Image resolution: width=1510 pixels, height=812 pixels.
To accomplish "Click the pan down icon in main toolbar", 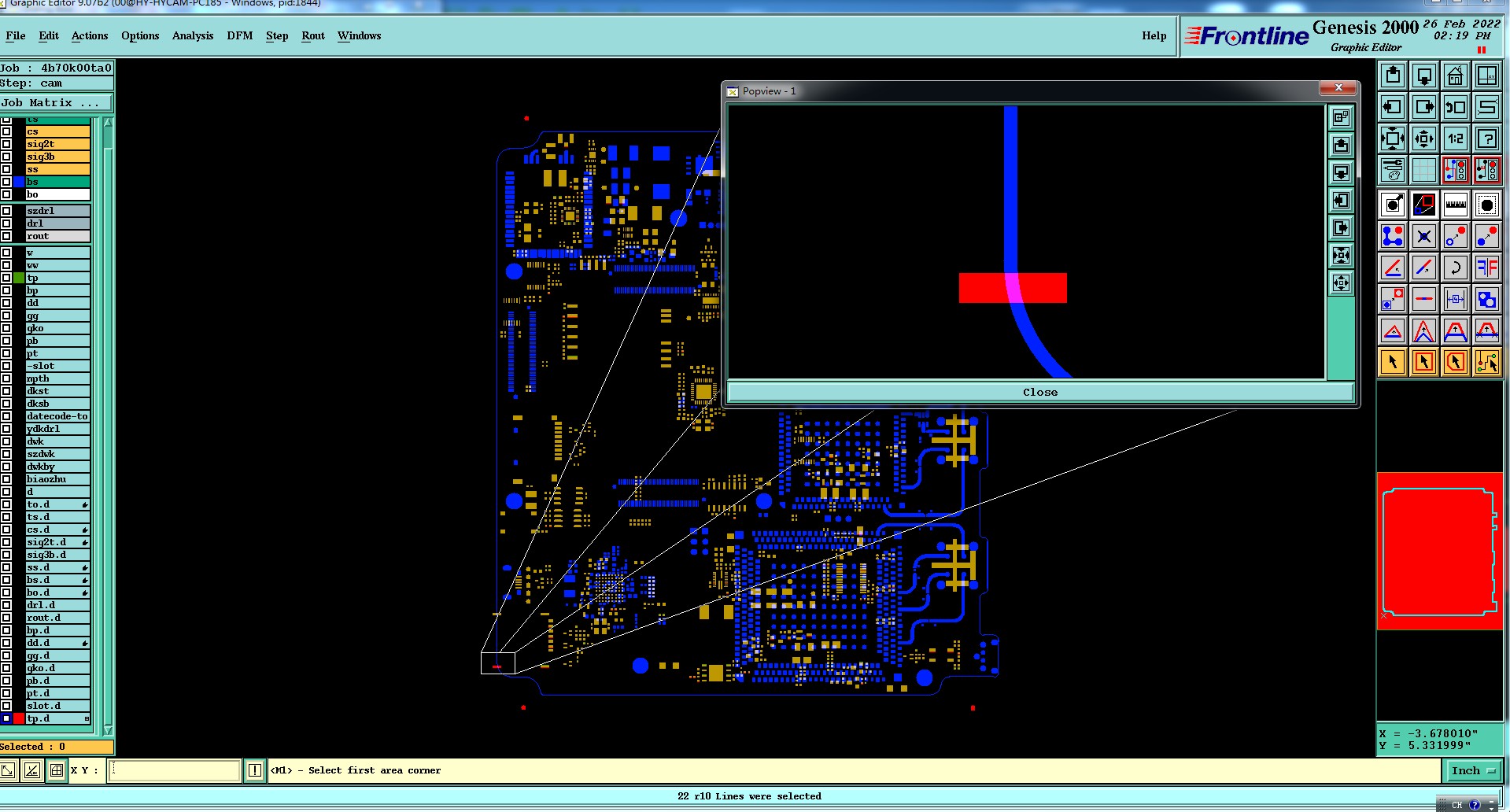I will coord(1424,76).
